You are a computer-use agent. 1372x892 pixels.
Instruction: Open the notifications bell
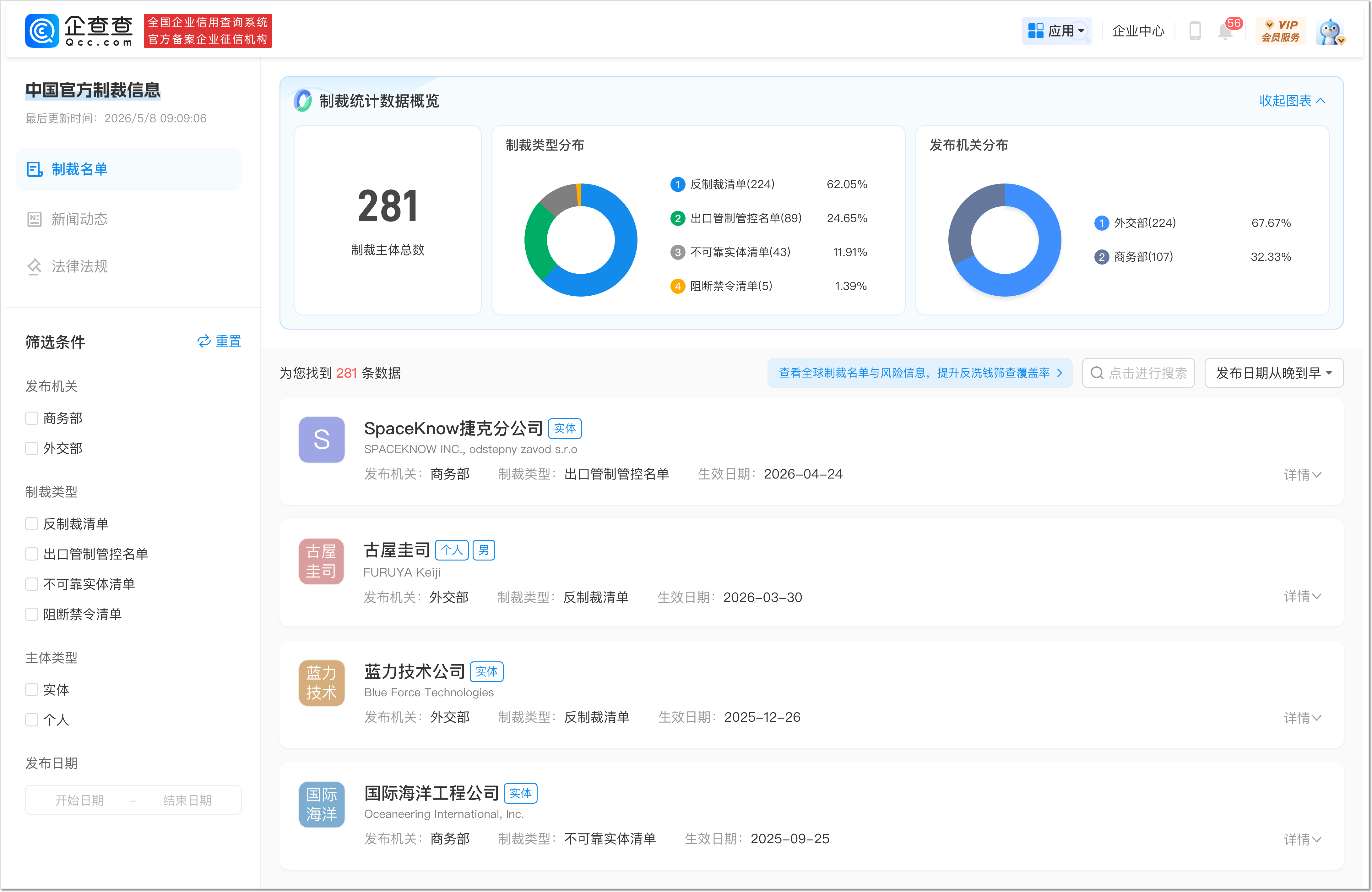[x=1226, y=31]
